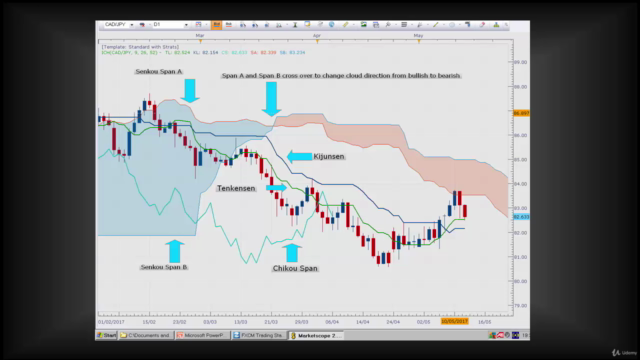Click the magnifier zoom toolbar icon
Viewport: 640px width, 360px height.
click(x=388, y=25)
